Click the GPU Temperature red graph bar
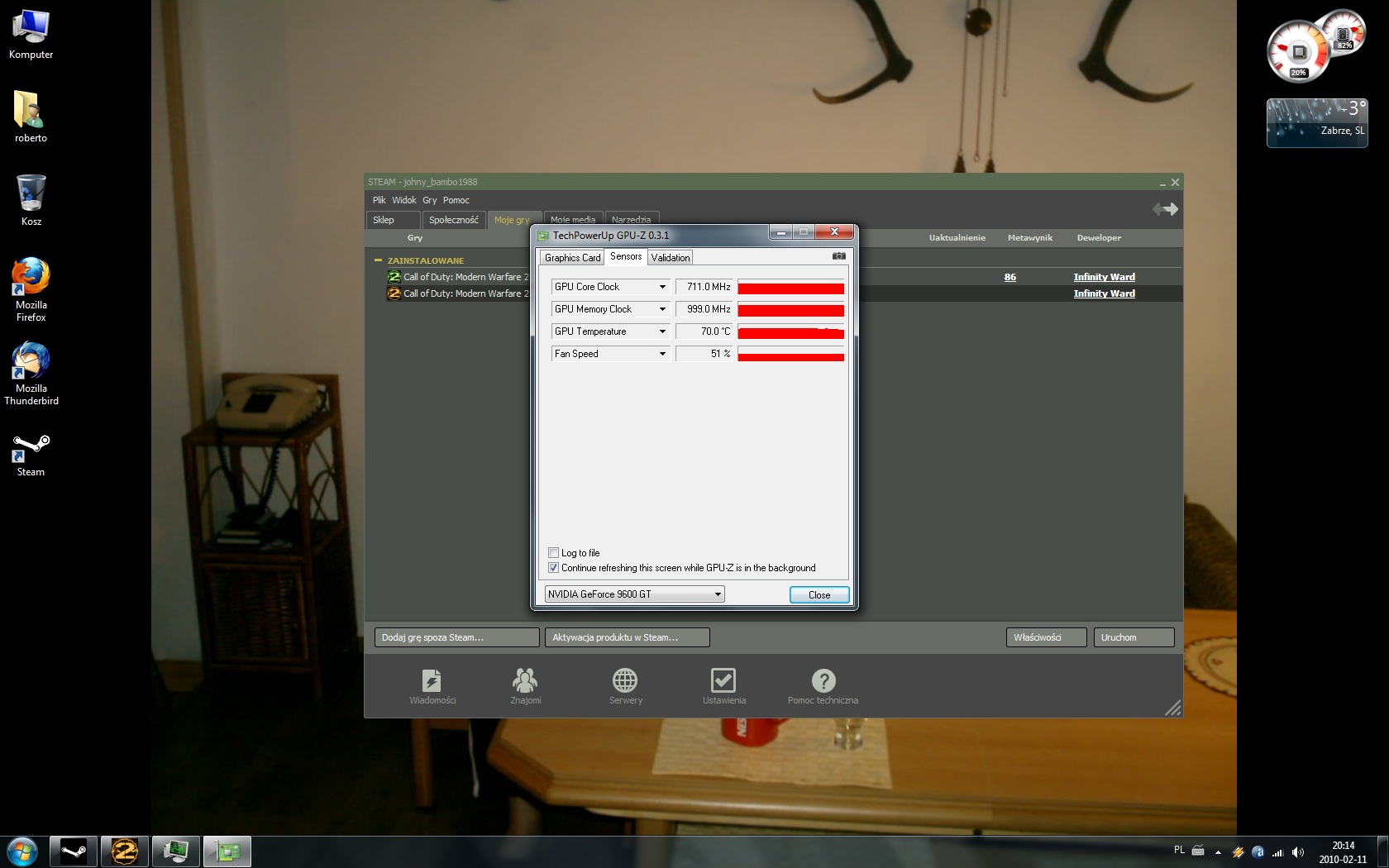Viewport: 1389px width, 868px height. [x=790, y=332]
